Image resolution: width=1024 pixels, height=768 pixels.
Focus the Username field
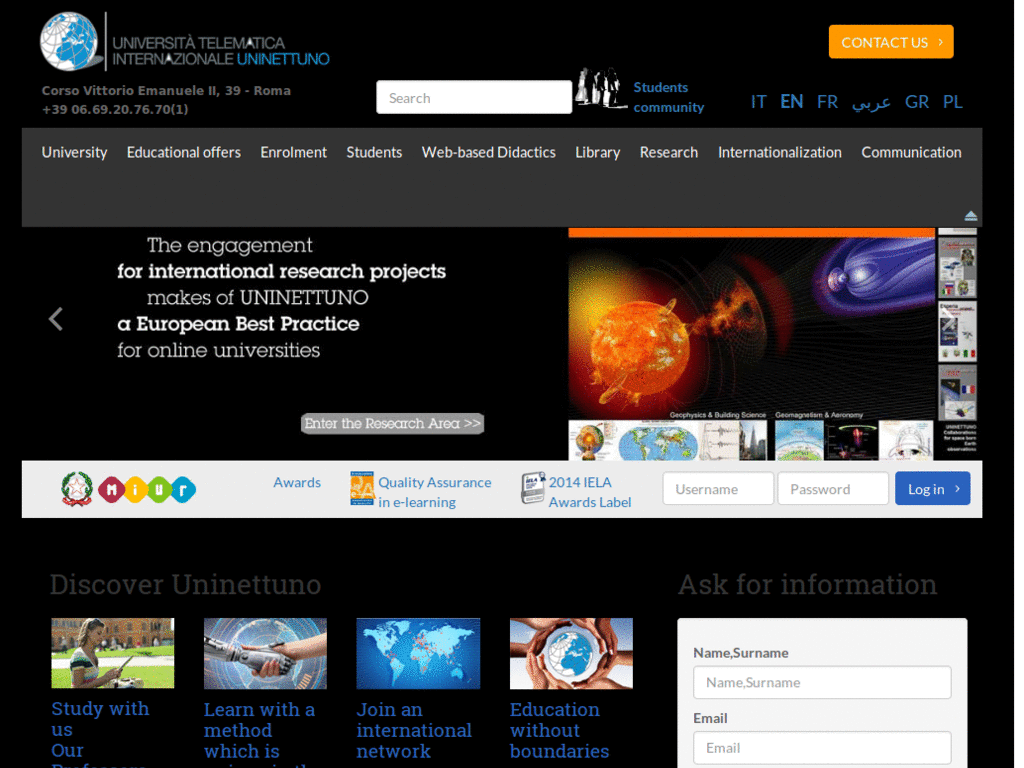(718, 488)
